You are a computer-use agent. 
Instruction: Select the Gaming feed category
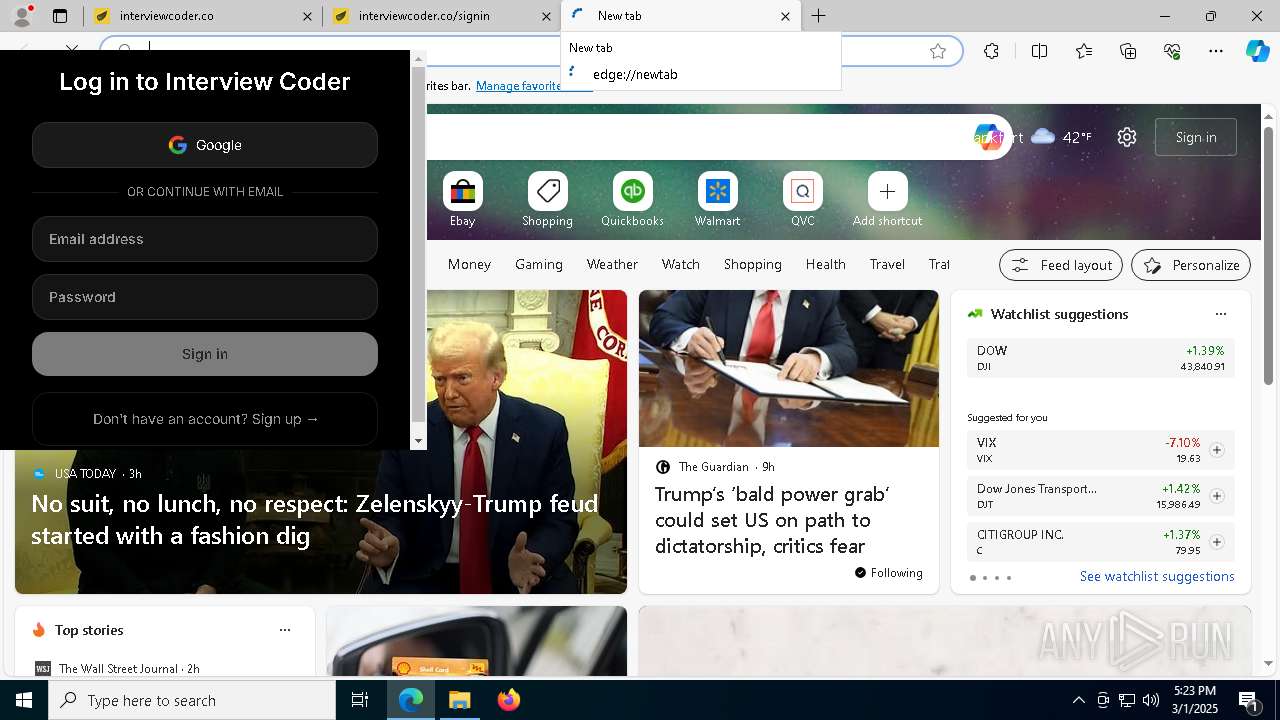539,264
